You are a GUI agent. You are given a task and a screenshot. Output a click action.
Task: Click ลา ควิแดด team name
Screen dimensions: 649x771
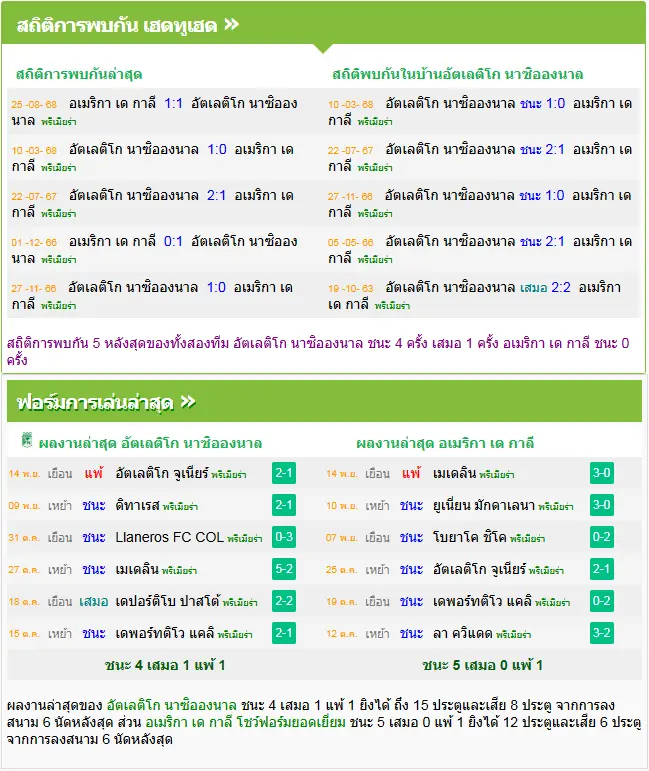462,633
